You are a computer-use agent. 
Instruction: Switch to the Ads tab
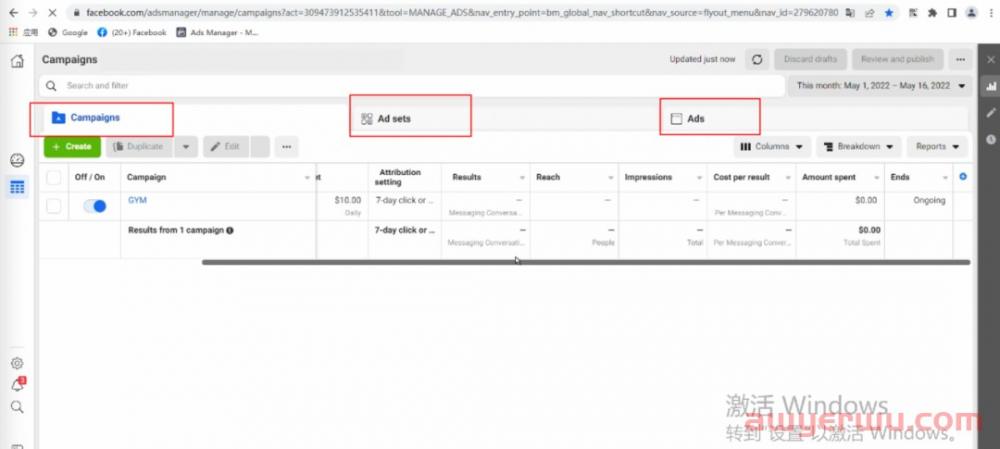(x=688, y=119)
